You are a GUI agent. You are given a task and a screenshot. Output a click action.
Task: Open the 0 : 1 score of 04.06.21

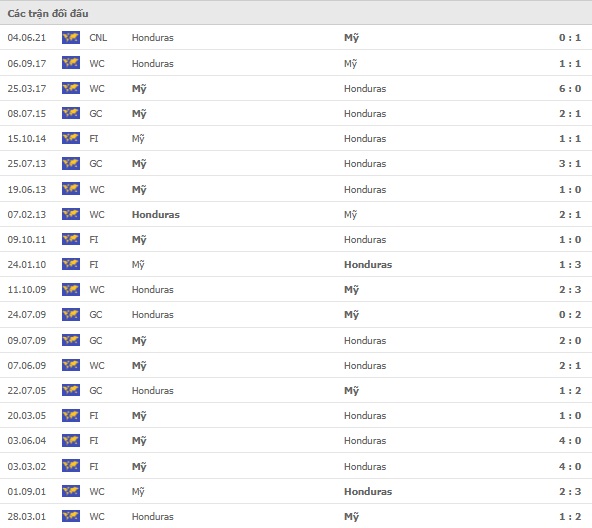tap(570, 37)
